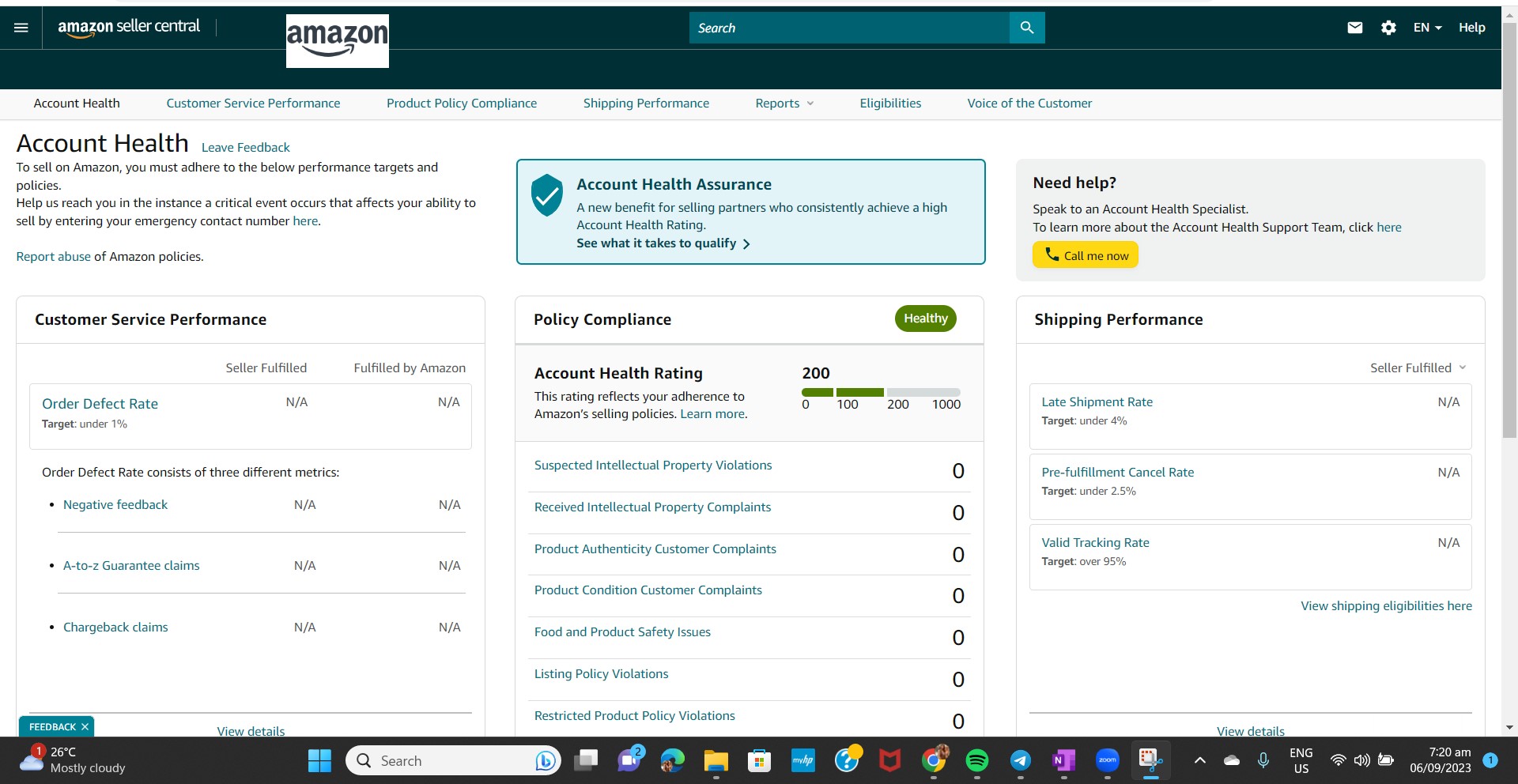Click the Account Health Assurance shield icon
The width and height of the screenshot is (1518, 784).
click(x=547, y=195)
